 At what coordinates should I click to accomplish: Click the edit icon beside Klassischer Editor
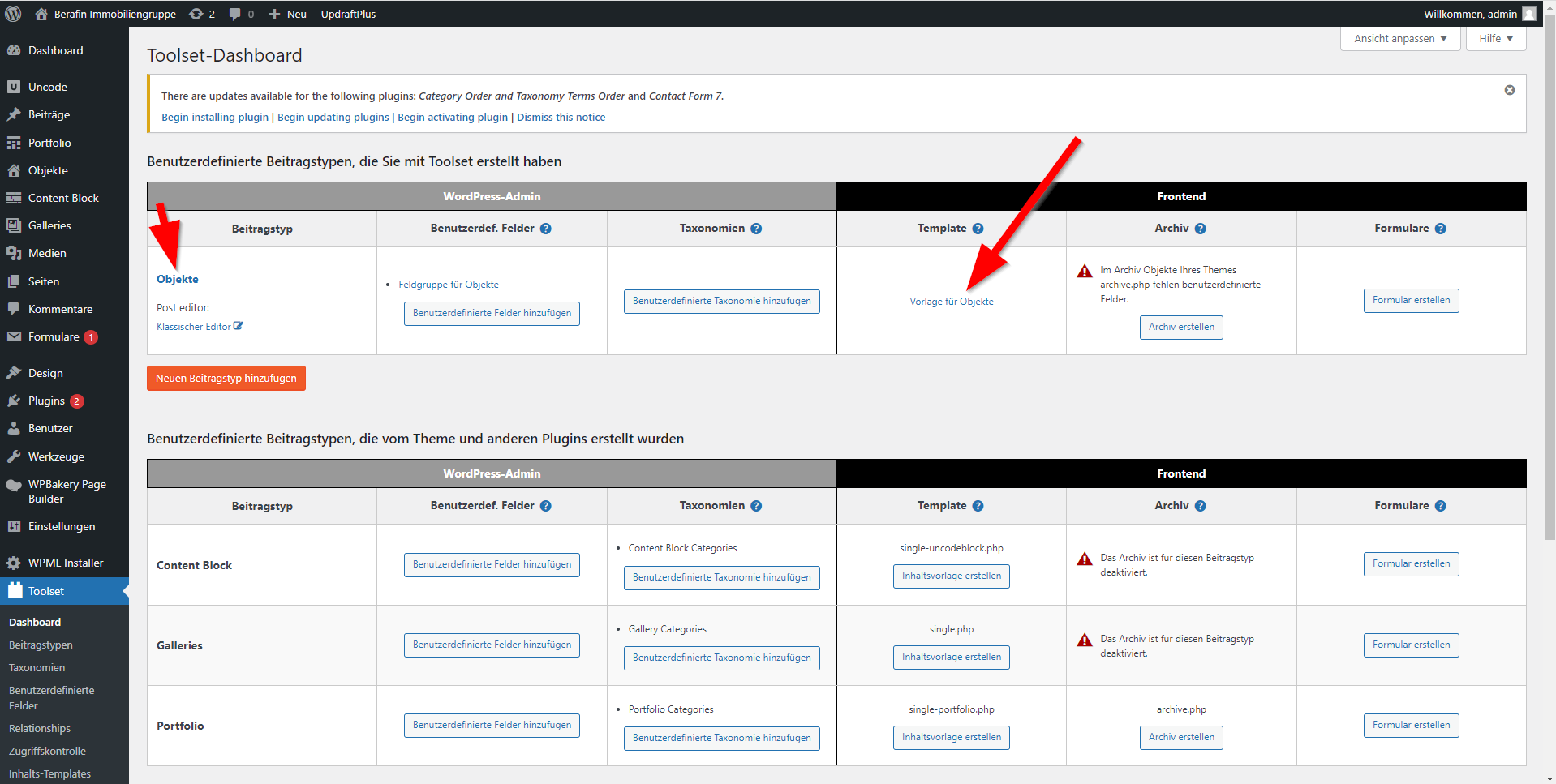(238, 326)
